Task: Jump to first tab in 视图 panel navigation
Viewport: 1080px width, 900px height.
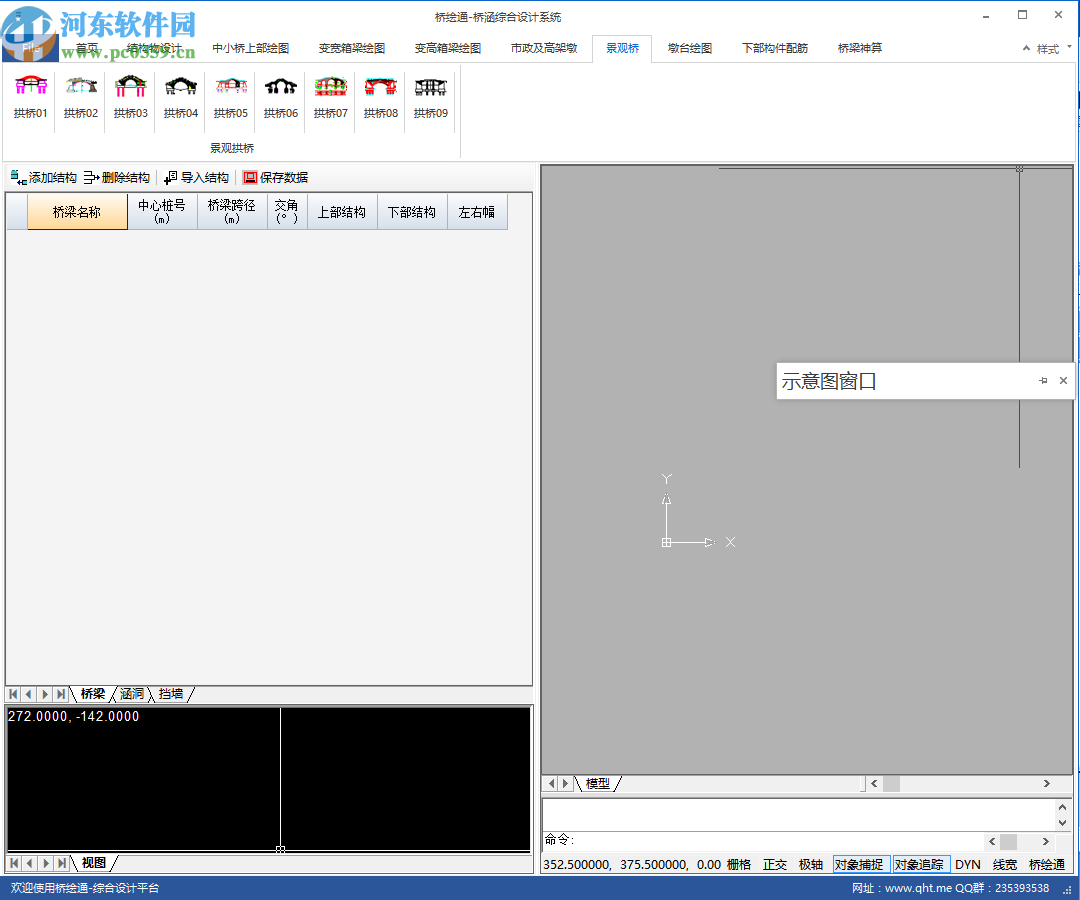Action: tap(14, 863)
